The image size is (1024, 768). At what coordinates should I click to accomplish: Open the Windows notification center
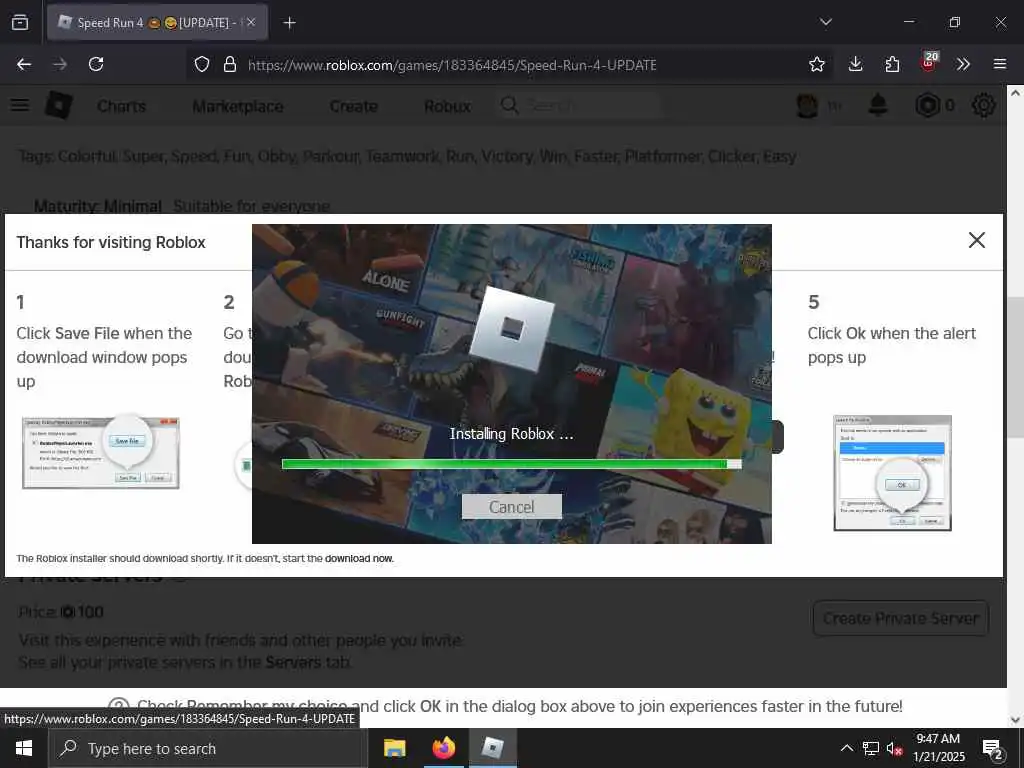click(x=993, y=749)
